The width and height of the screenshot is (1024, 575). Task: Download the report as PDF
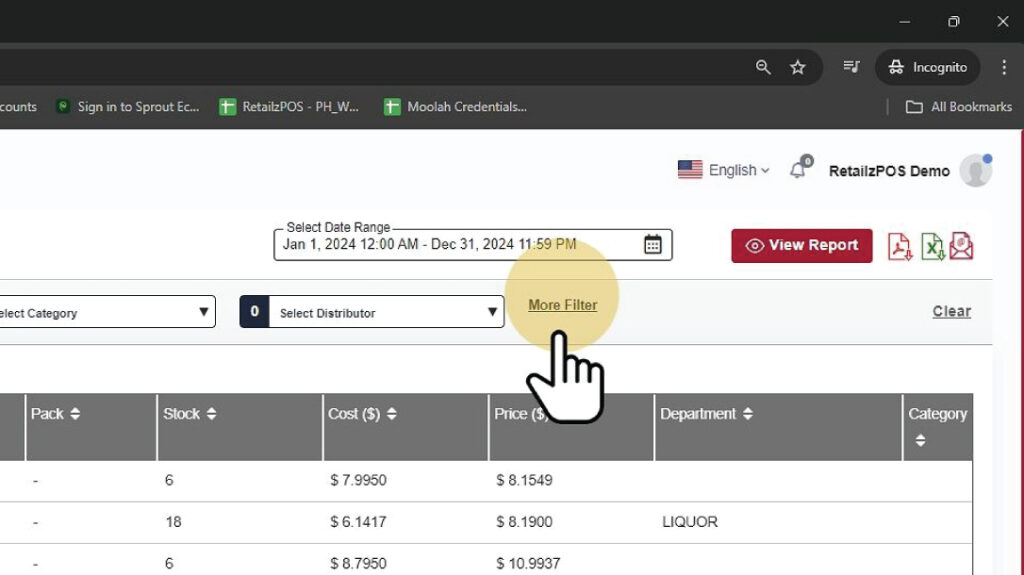pyautogui.click(x=900, y=246)
